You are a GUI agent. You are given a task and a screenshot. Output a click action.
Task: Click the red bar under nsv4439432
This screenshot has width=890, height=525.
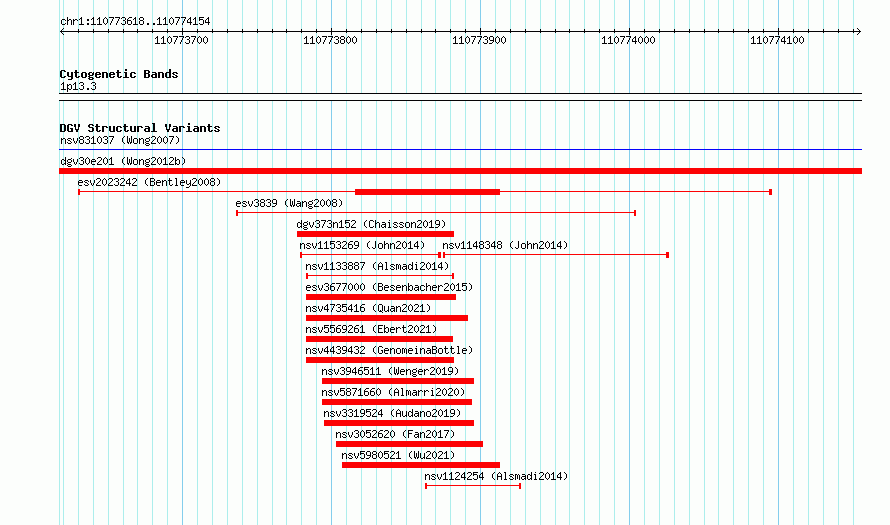click(x=380, y=360)
